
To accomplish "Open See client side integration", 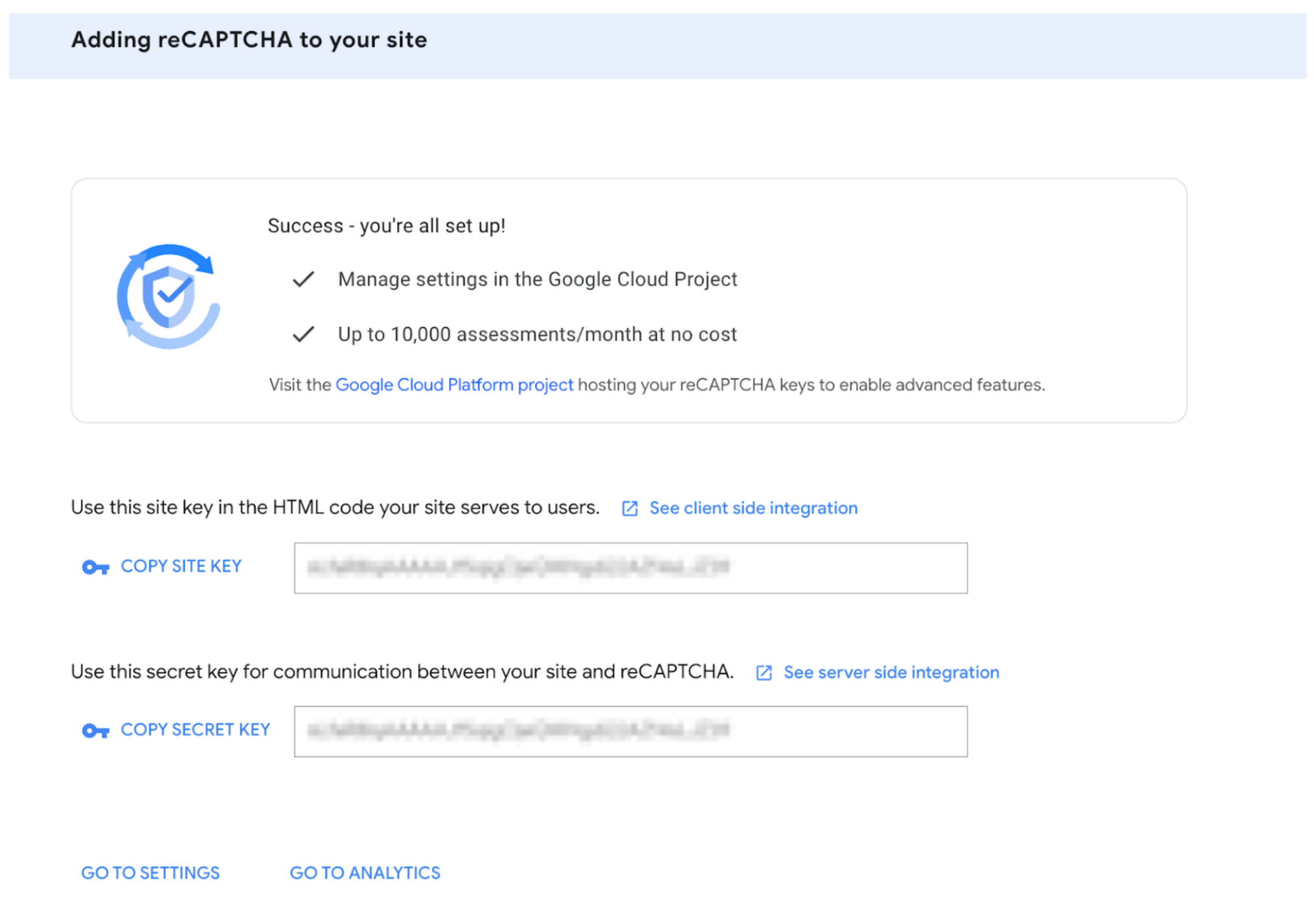I will tap(753, 508).
